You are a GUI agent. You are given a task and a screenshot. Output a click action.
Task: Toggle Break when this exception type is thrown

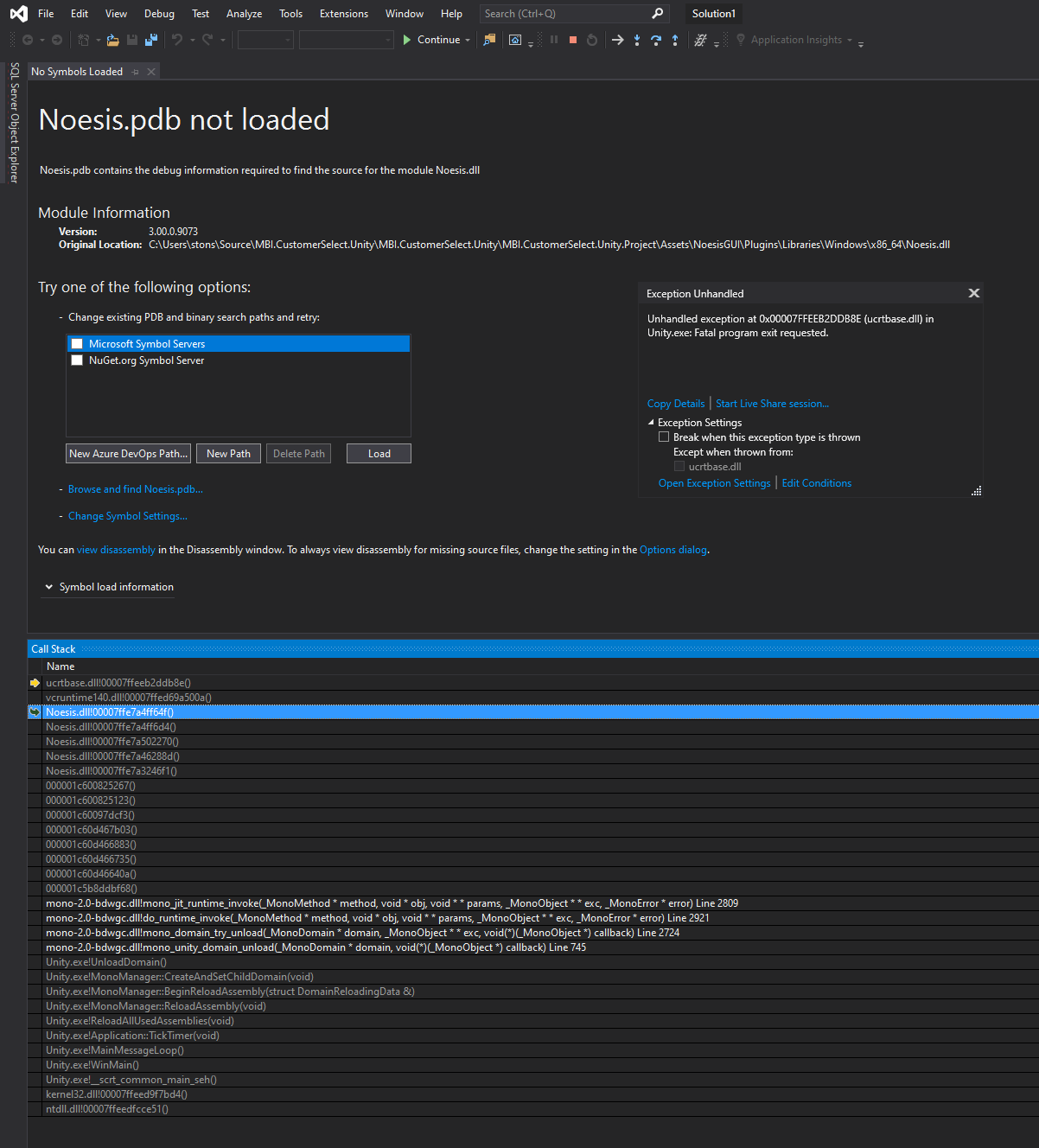point(664,437)
